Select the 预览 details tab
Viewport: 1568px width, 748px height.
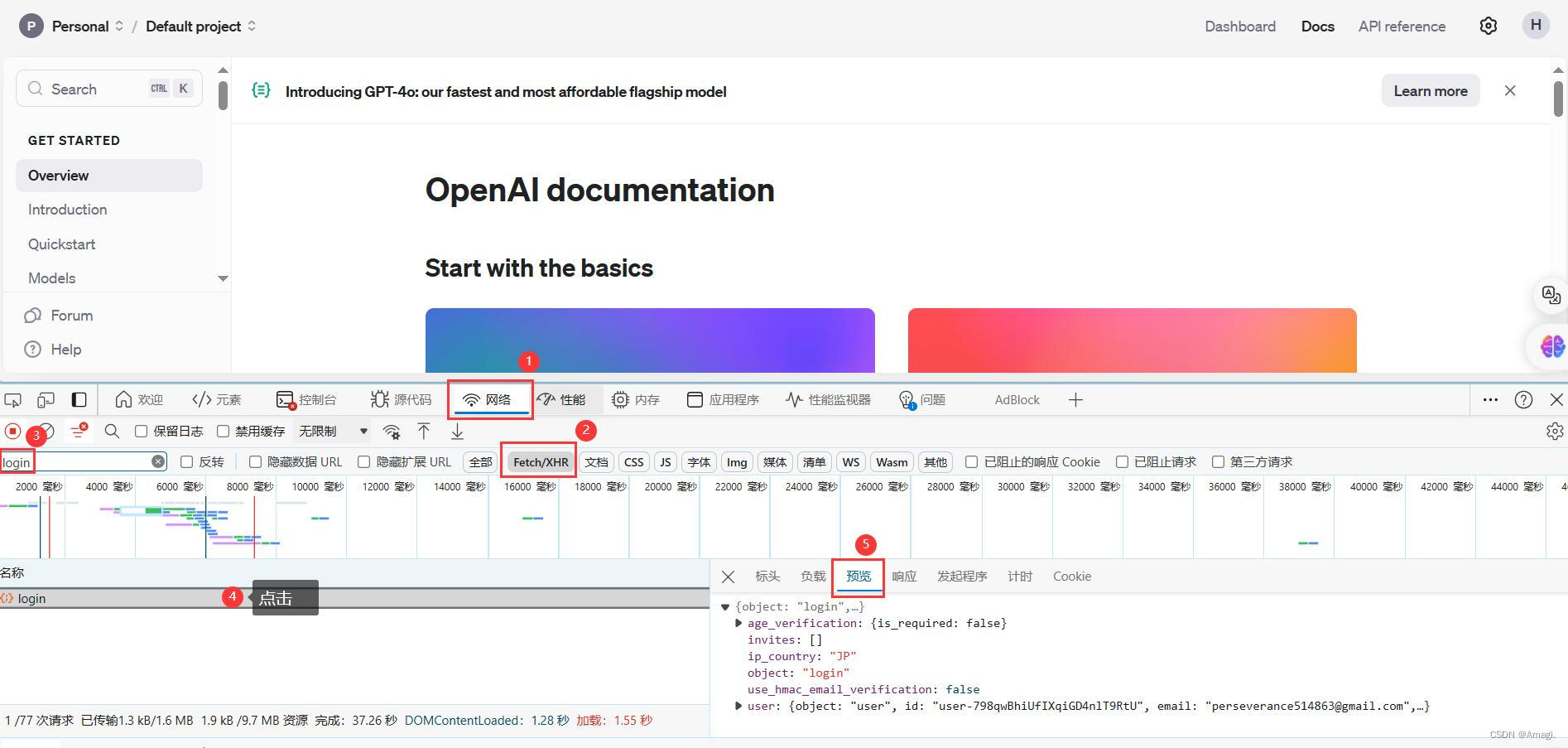pyautogui.click(x=859, y=577)
